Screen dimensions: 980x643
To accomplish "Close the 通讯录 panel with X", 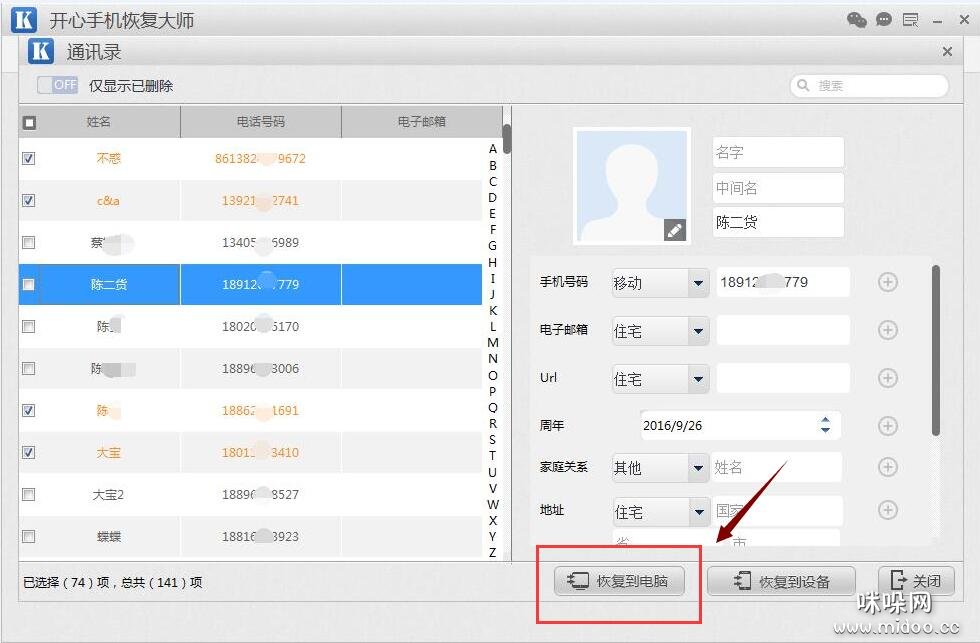I will click(x=948, y=51).
